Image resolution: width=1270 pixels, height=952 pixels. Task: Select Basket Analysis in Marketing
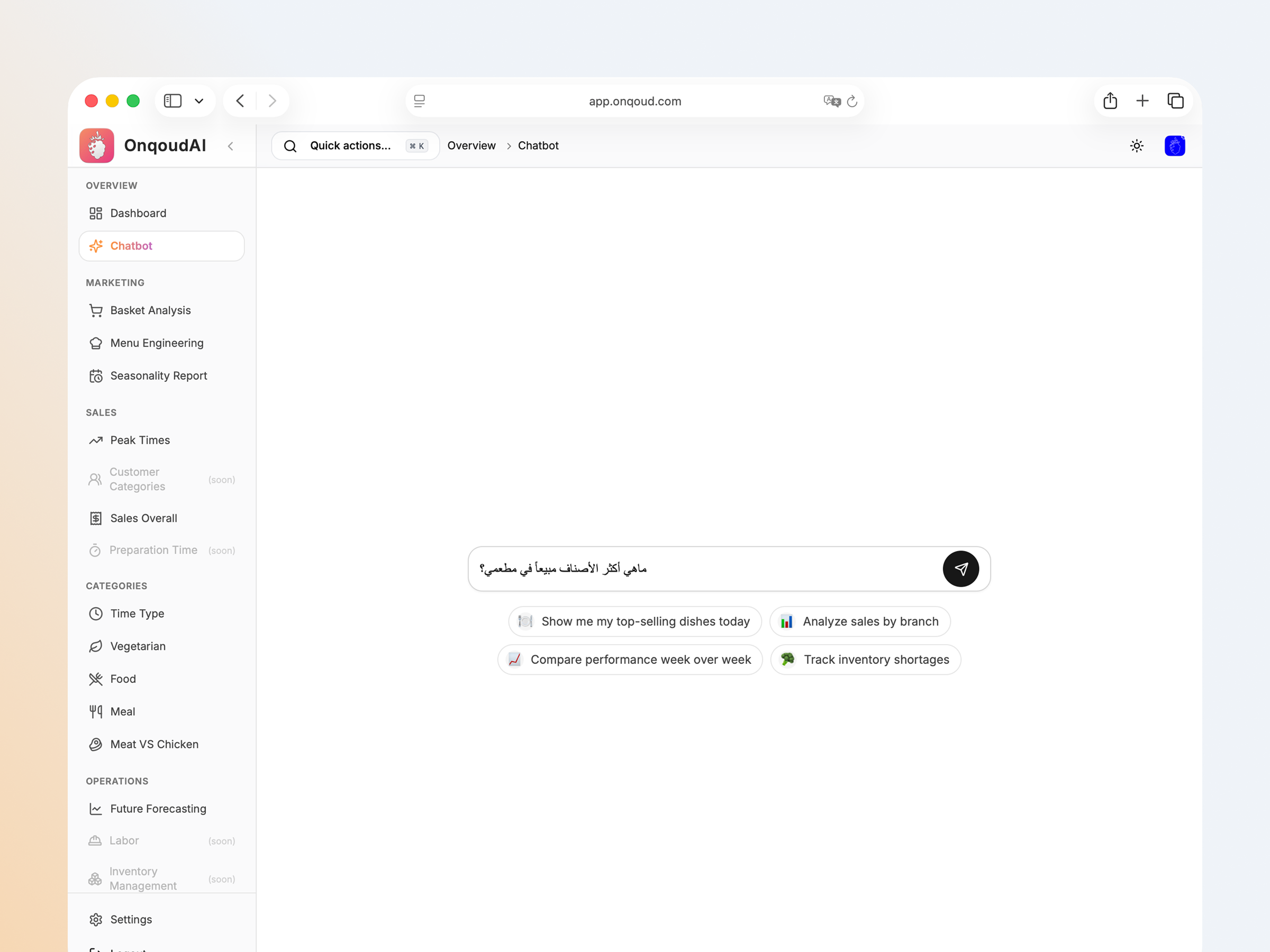click(150, 310)
